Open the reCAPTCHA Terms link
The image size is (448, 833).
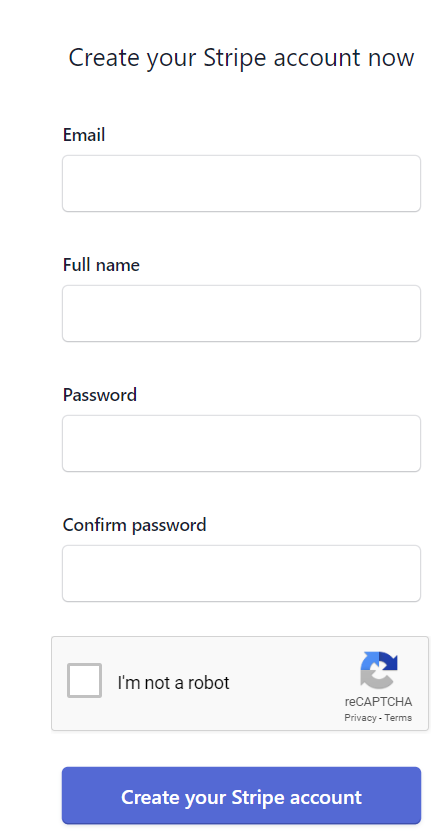[x=398, y=718]
